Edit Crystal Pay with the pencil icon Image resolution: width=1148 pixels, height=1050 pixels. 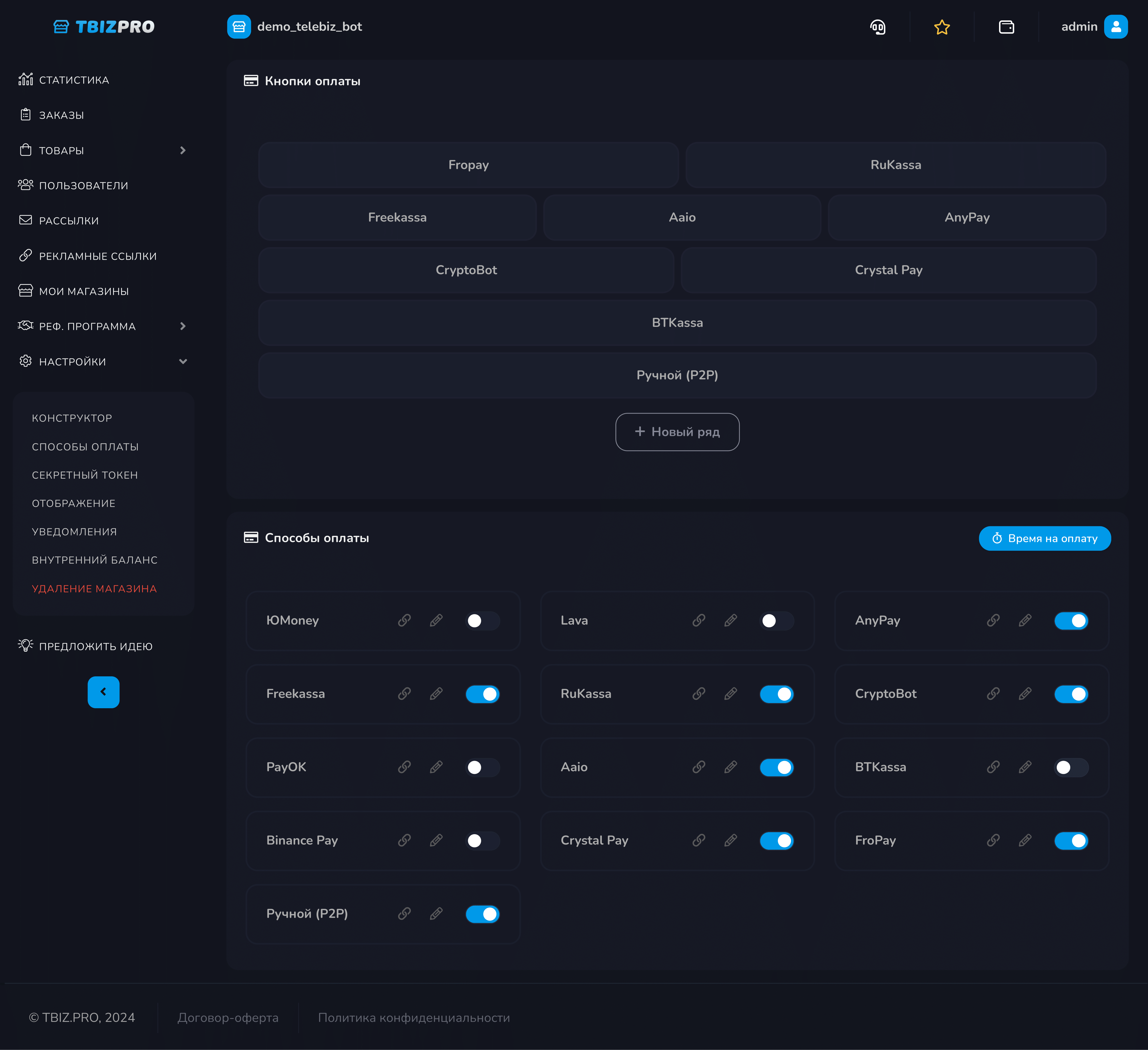click(731, 841)
